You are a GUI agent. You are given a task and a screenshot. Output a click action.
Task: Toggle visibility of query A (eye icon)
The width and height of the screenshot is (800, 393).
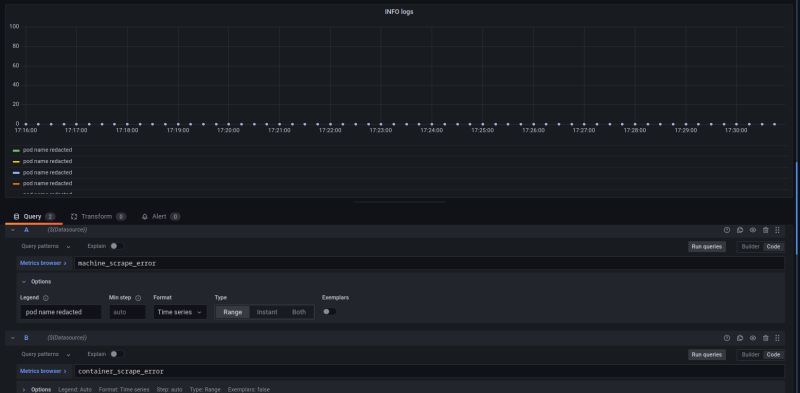pyautogui.click(x=753, y=230)
